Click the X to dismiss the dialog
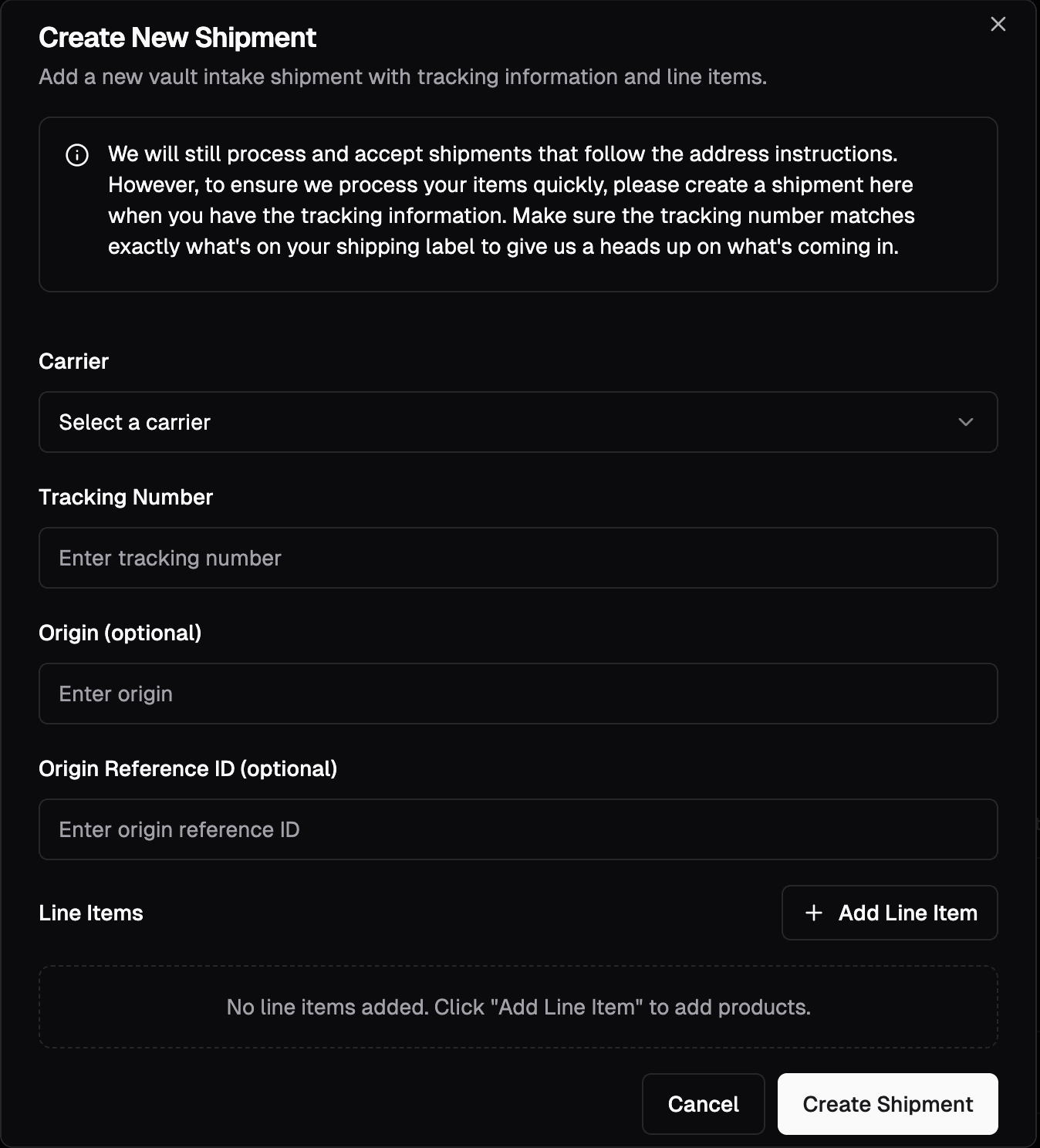The image size is (1040, 1148). click(998, 24)
